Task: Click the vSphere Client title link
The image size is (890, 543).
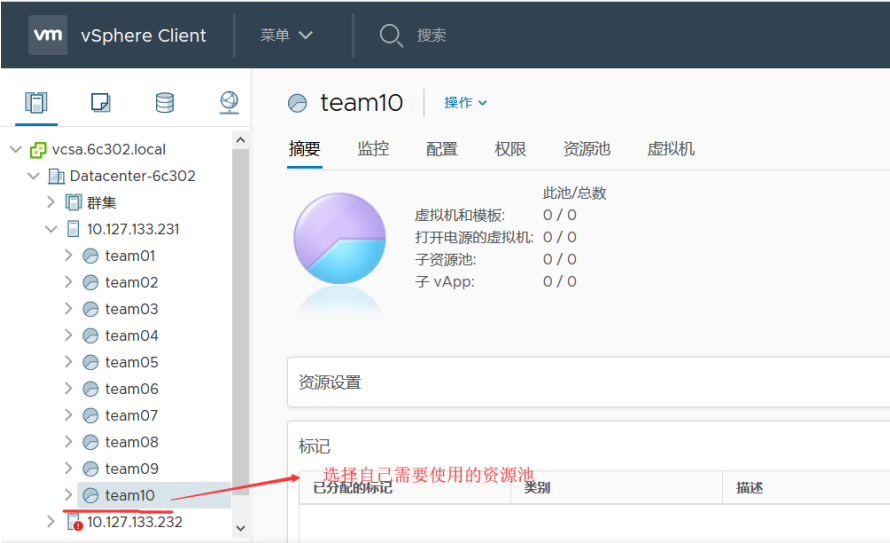Action: 144,36
